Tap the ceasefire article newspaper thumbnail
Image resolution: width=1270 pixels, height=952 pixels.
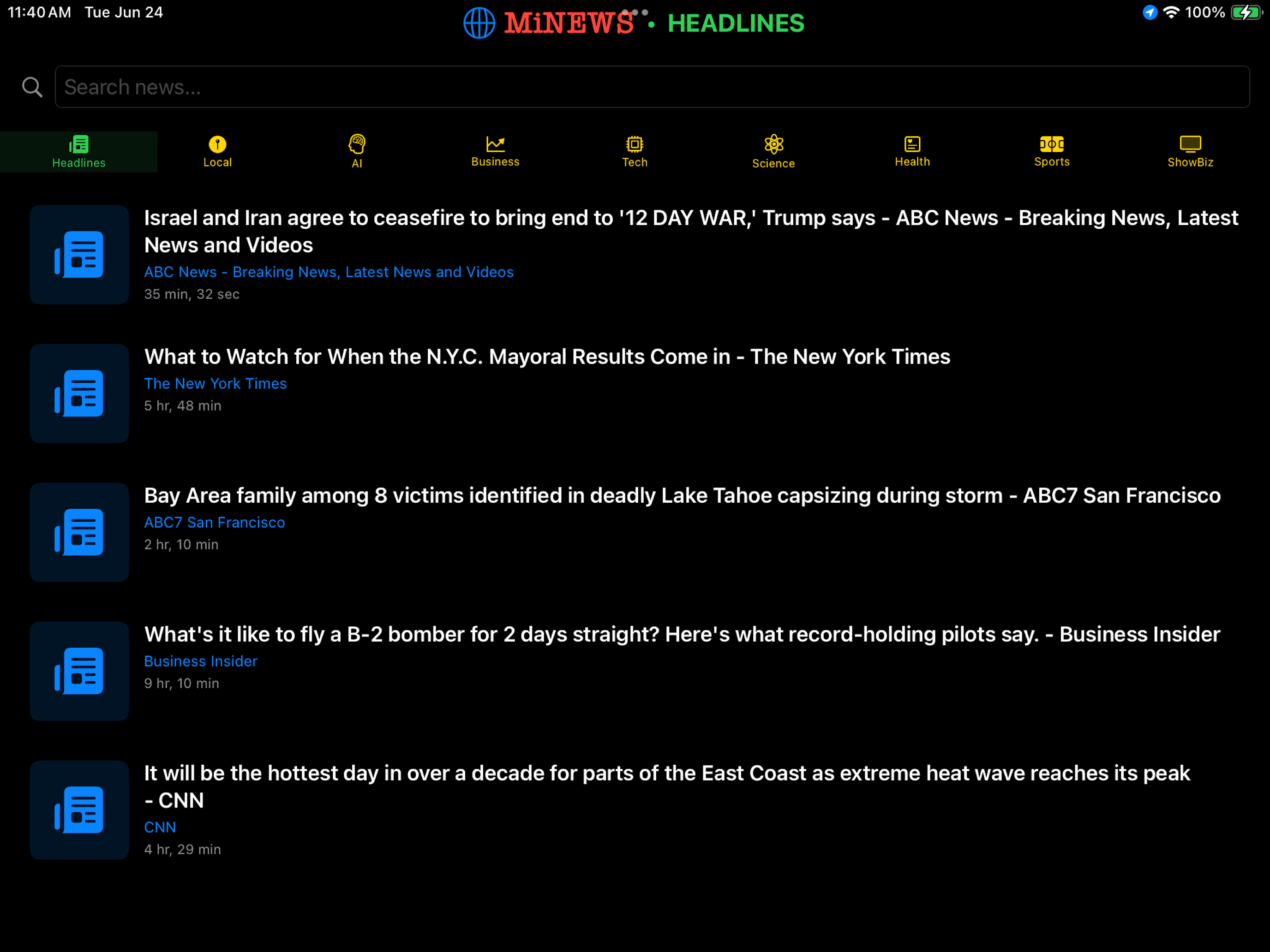coord(79,255)
